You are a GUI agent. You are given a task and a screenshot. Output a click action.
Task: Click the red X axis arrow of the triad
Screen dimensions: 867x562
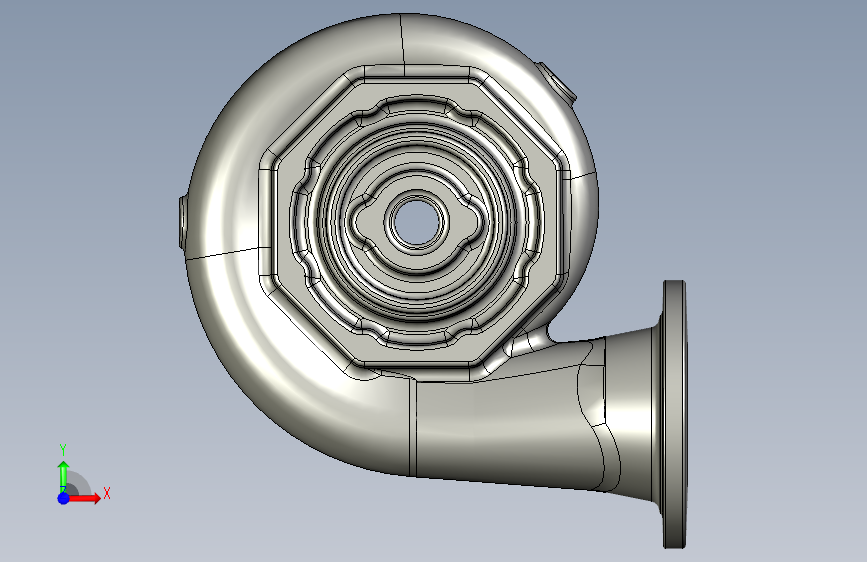84,498
